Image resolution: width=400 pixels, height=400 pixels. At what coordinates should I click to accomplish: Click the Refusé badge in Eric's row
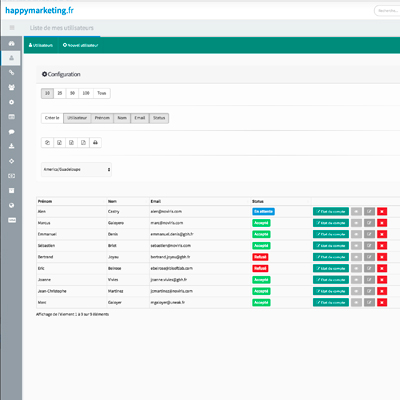click(260, 268)
